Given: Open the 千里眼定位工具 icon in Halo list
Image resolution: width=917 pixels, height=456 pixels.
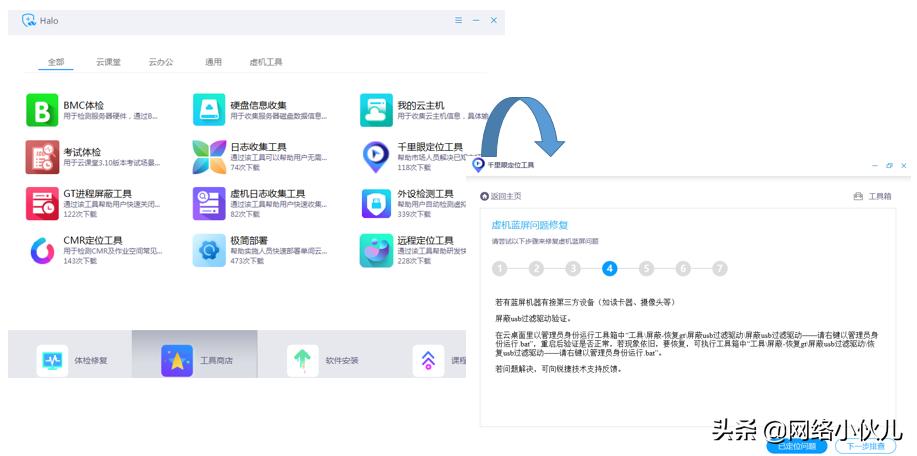Looking at the screenshot, I should 376,157.
